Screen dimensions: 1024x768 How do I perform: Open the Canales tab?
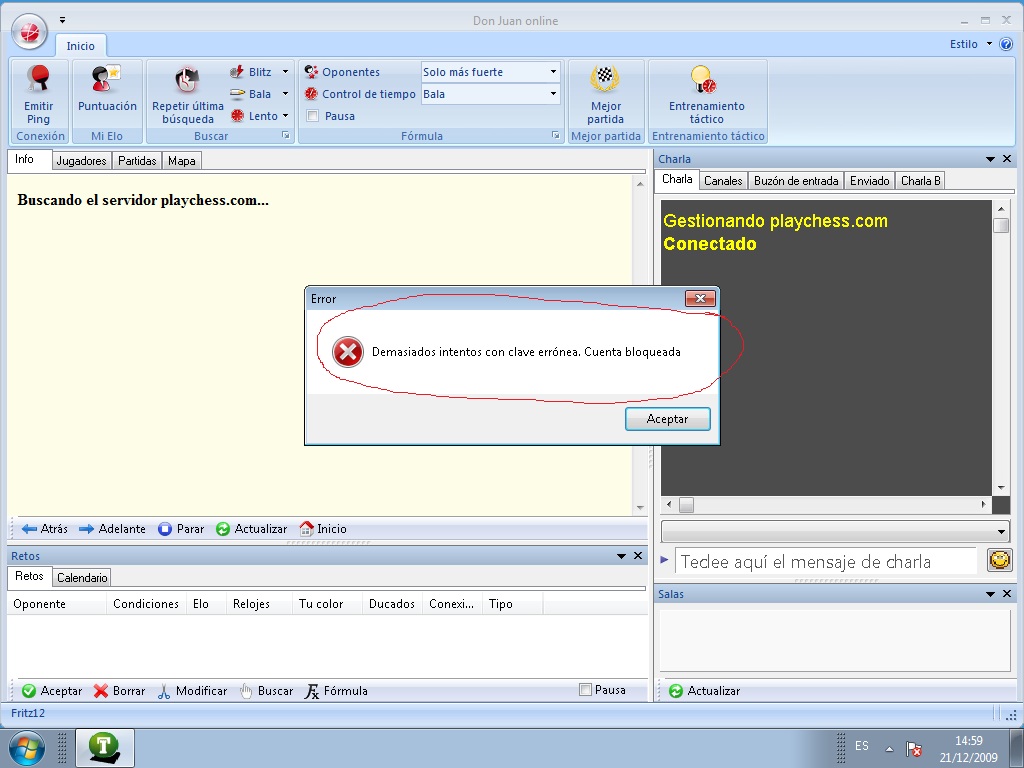[x=723, y=181]
